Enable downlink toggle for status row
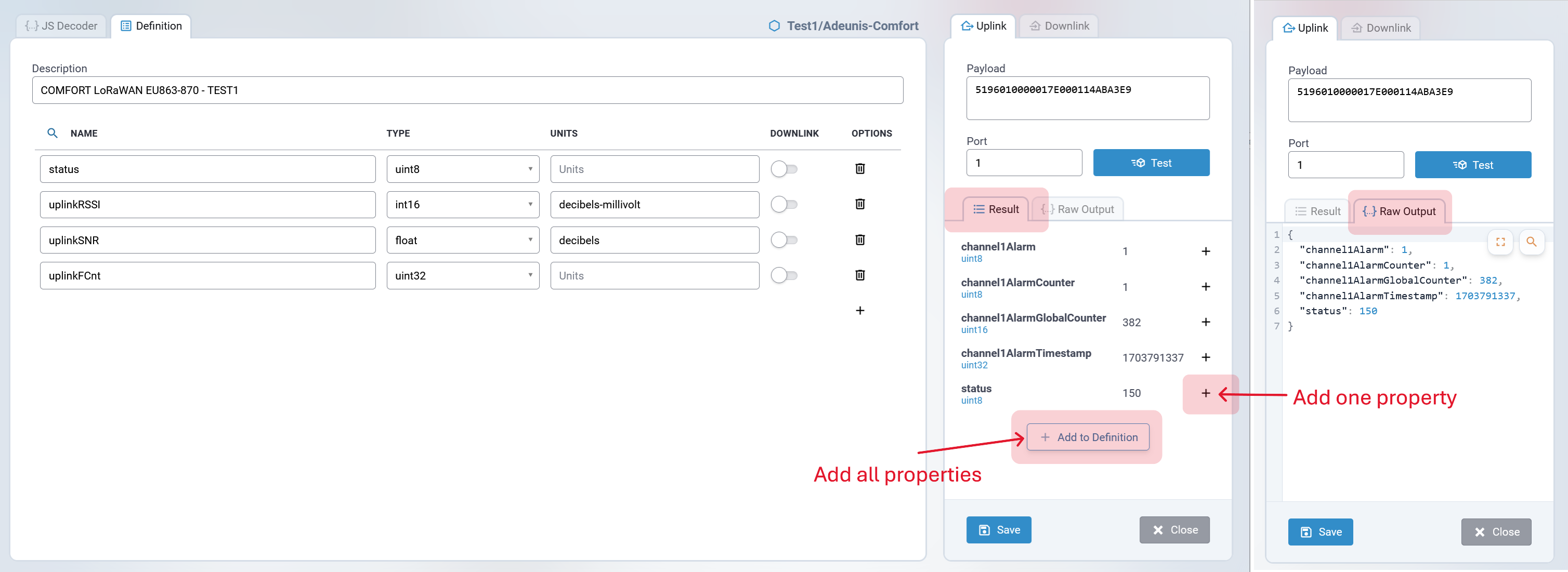Image resolution: width=1568 pixels, height=572 pixels. coord(783,169)
